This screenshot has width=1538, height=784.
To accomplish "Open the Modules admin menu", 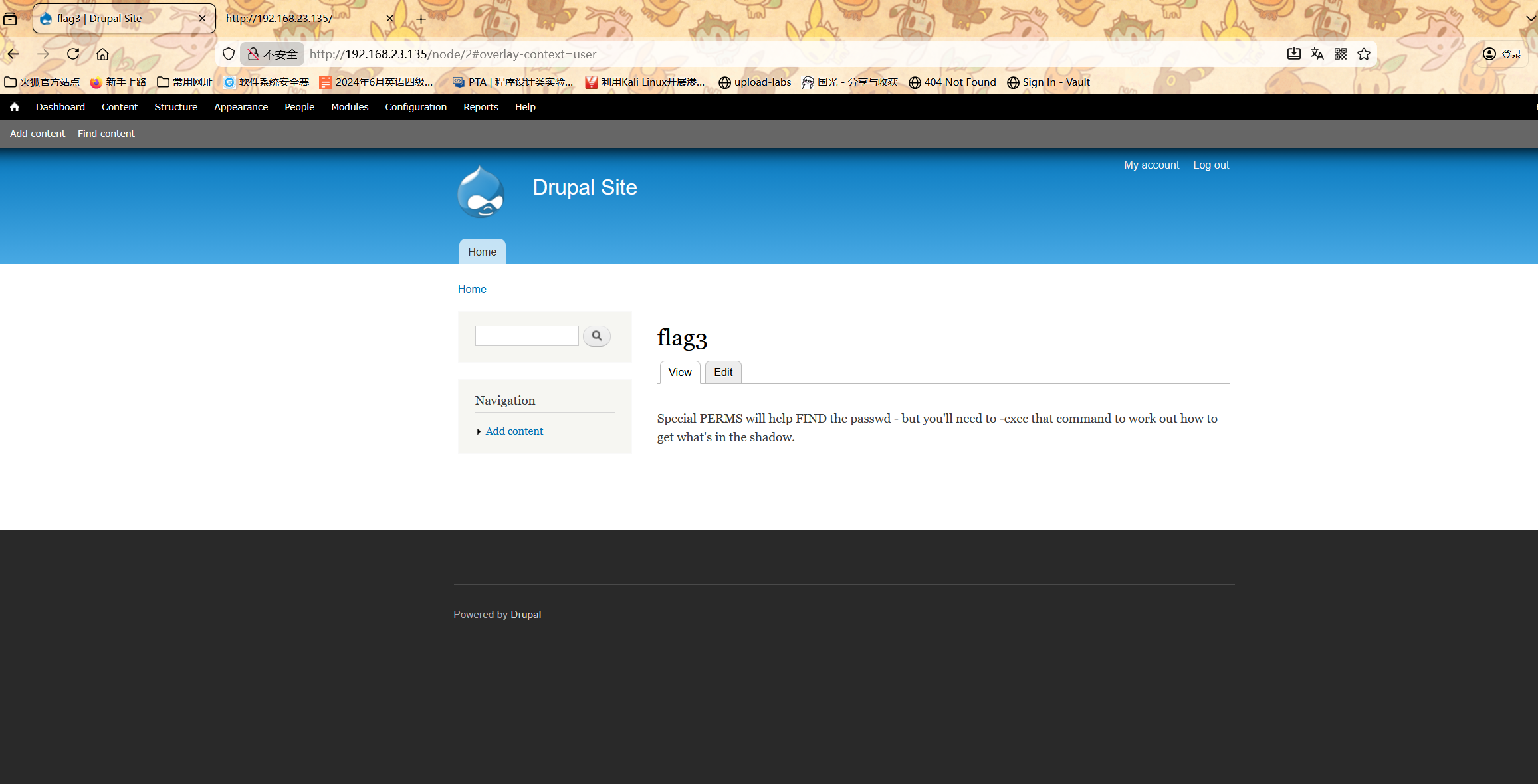I will pos(350,107).
